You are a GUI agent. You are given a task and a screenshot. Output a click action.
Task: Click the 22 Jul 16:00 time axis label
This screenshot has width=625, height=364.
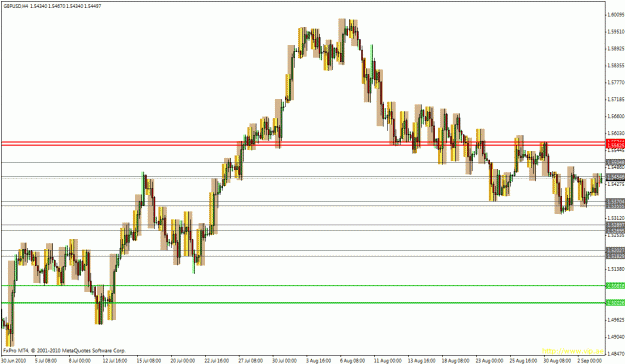pos(216,361)
